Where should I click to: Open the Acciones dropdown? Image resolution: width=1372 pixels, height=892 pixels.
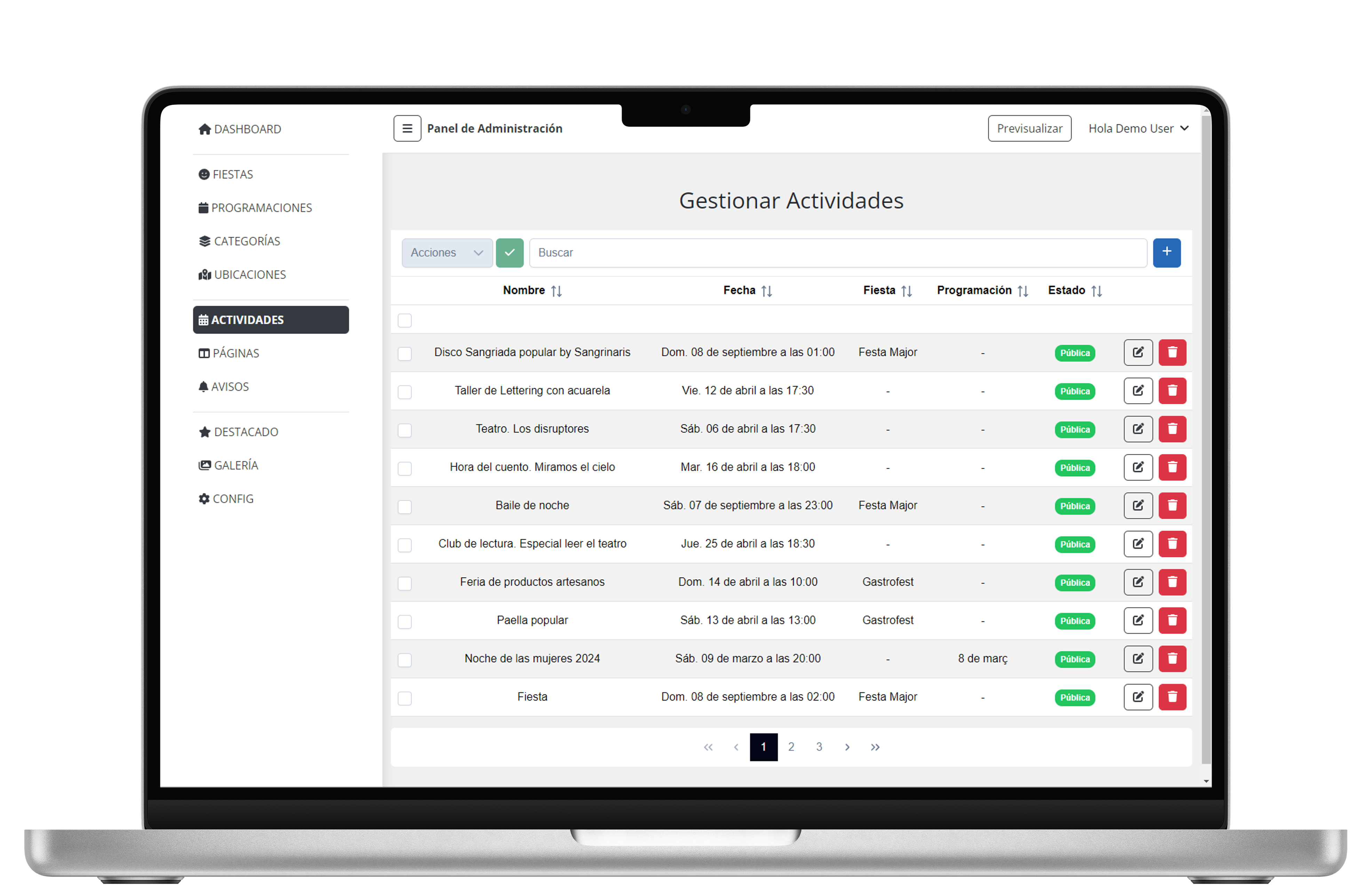(x=447, y=252)
